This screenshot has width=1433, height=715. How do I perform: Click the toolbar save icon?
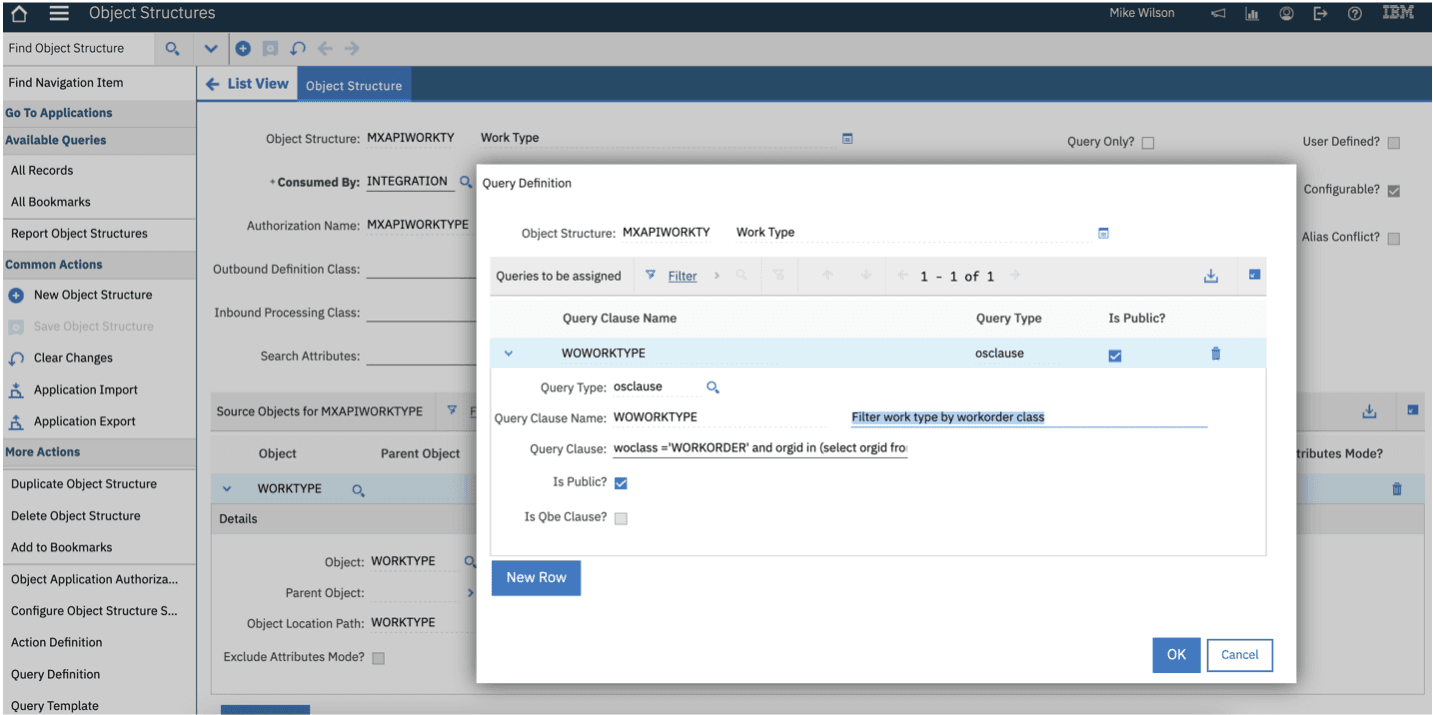click(x=270, y=48)
